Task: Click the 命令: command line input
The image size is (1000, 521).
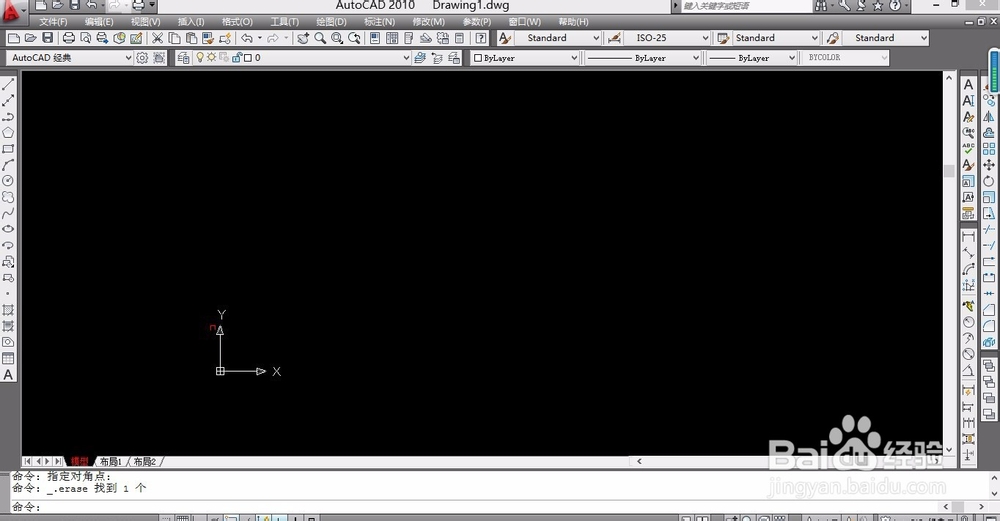Action: [475, 507]
